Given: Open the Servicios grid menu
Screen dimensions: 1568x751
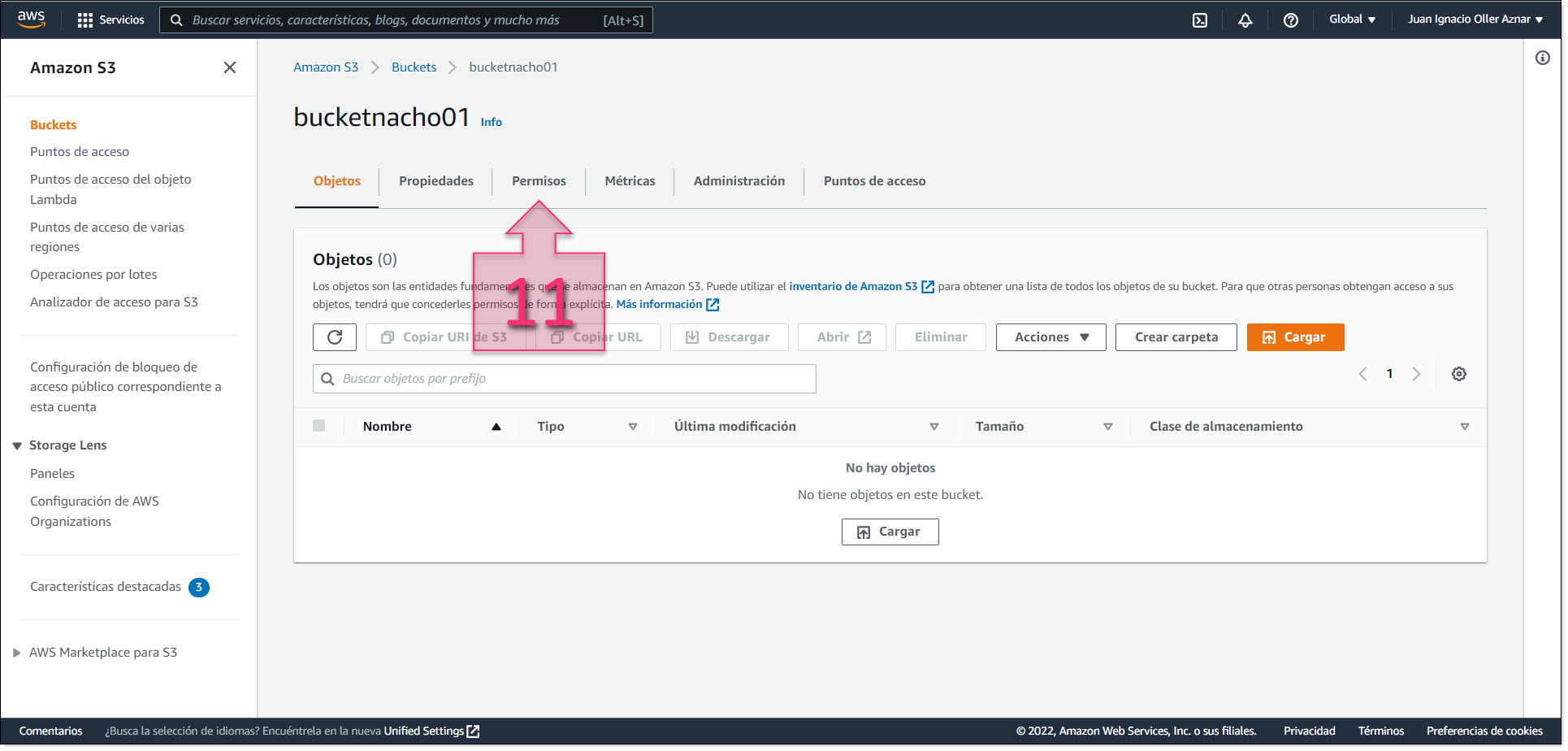Looking at the screenshot, I should [x=110, y=20].
